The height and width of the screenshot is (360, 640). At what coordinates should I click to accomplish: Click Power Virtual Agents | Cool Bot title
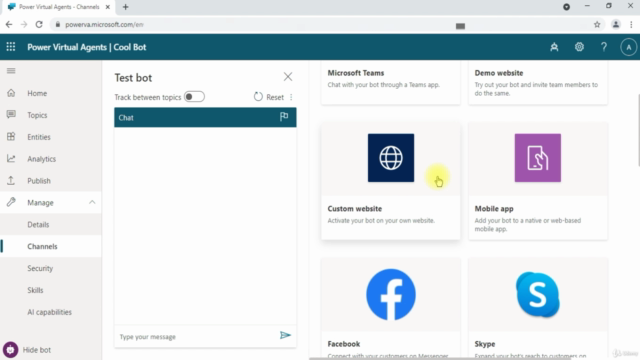click(x=87, y=47)
